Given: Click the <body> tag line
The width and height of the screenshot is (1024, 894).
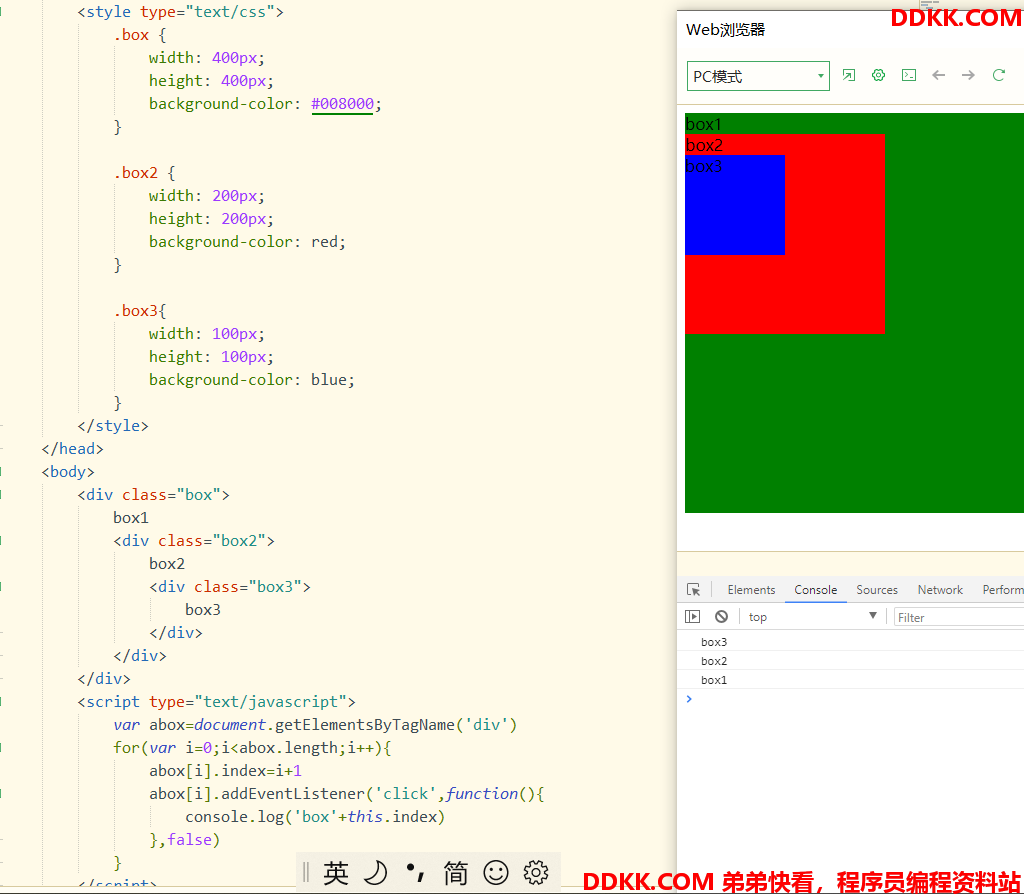Looking at the screenshot, I should pyautogui.click(x=68, y=471).
